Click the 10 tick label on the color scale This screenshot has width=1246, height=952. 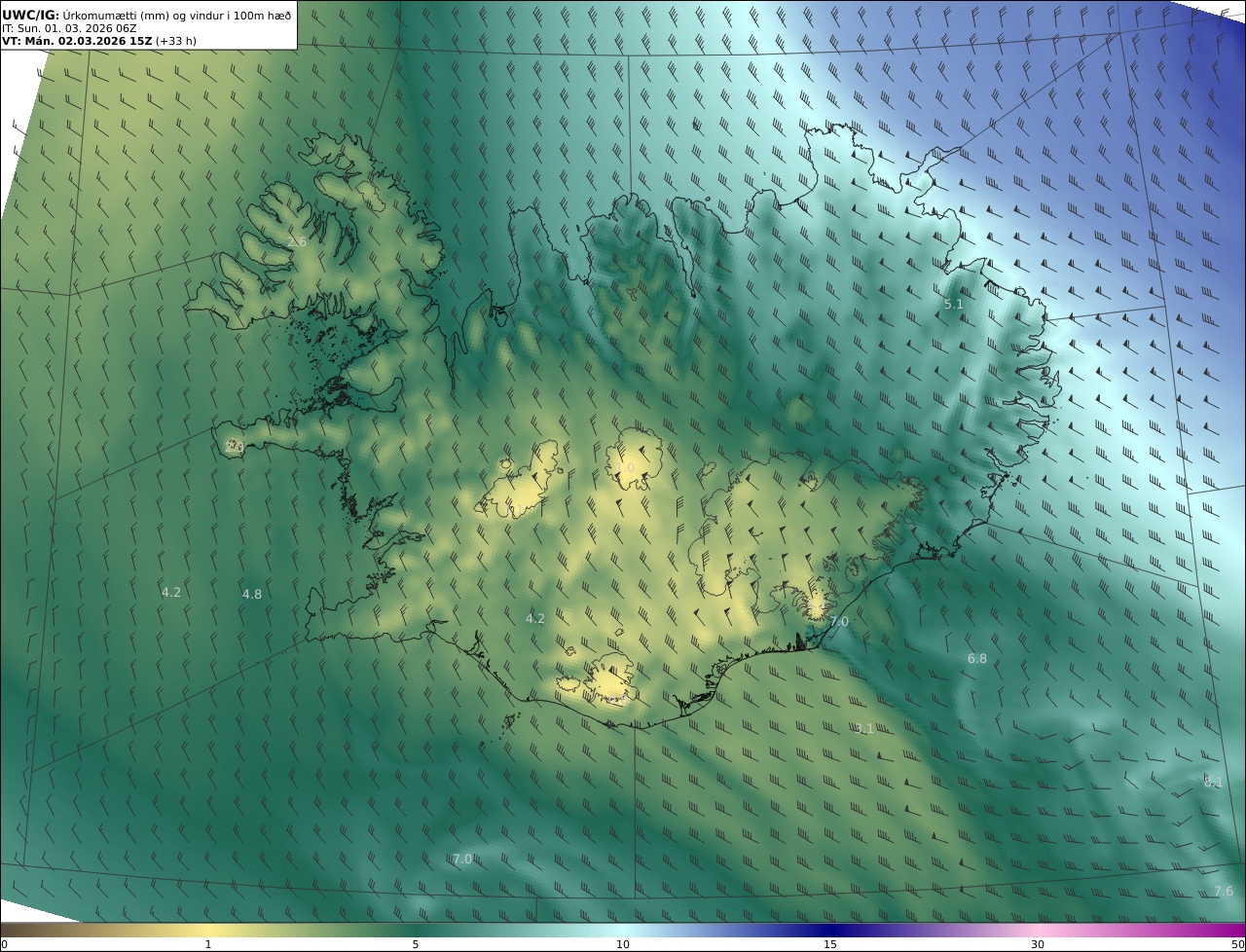[x=623, y=944]
